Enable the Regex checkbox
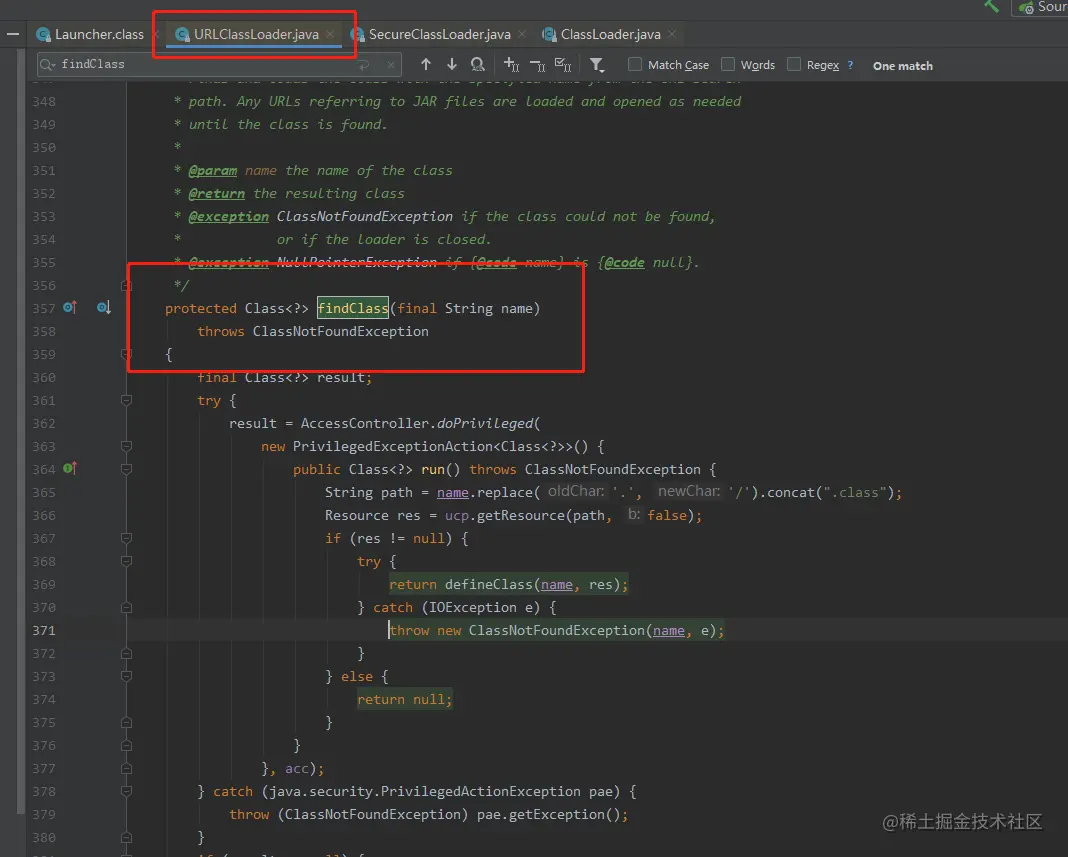The height and width of the screenshot is (857, 1068). [794, 64]
